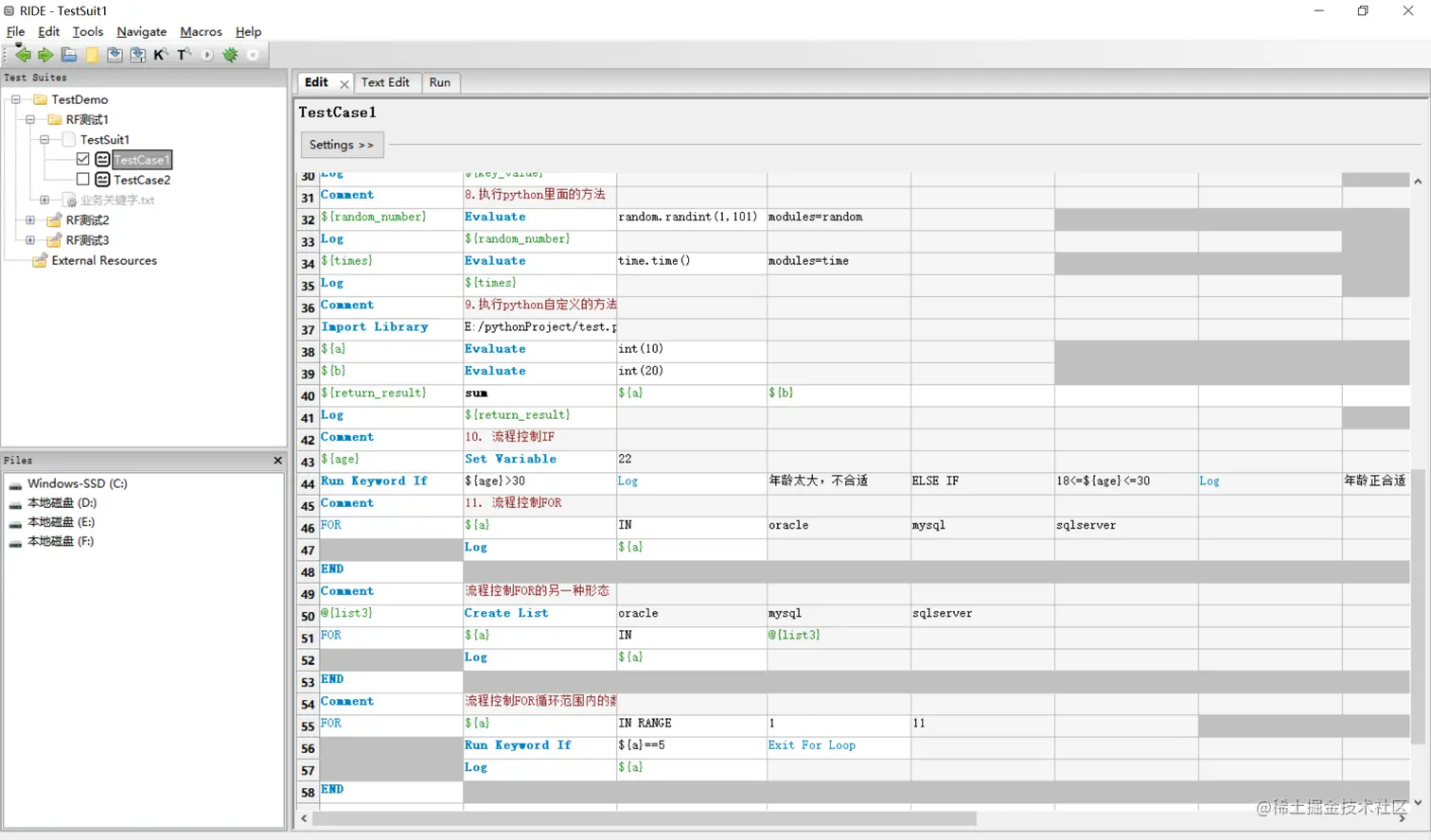The height and width of the screenshot is (840, 1431).
Task: Click the grid's vertical scrollbar up arrow
Action: [x=1418, y=182]
